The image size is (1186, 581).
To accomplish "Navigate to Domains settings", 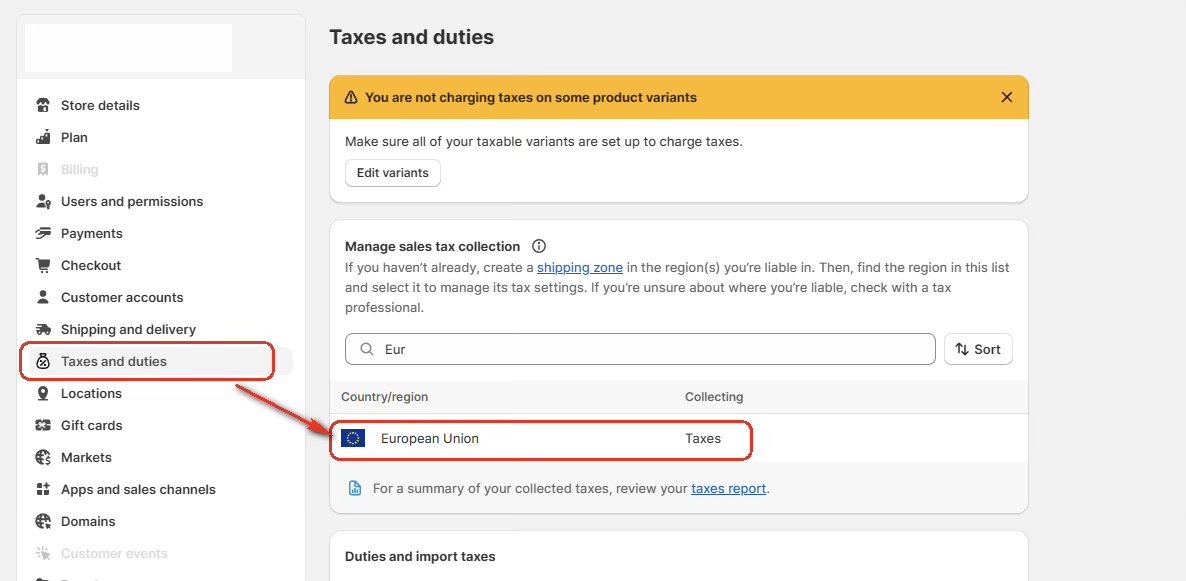I will coord(88,521).
